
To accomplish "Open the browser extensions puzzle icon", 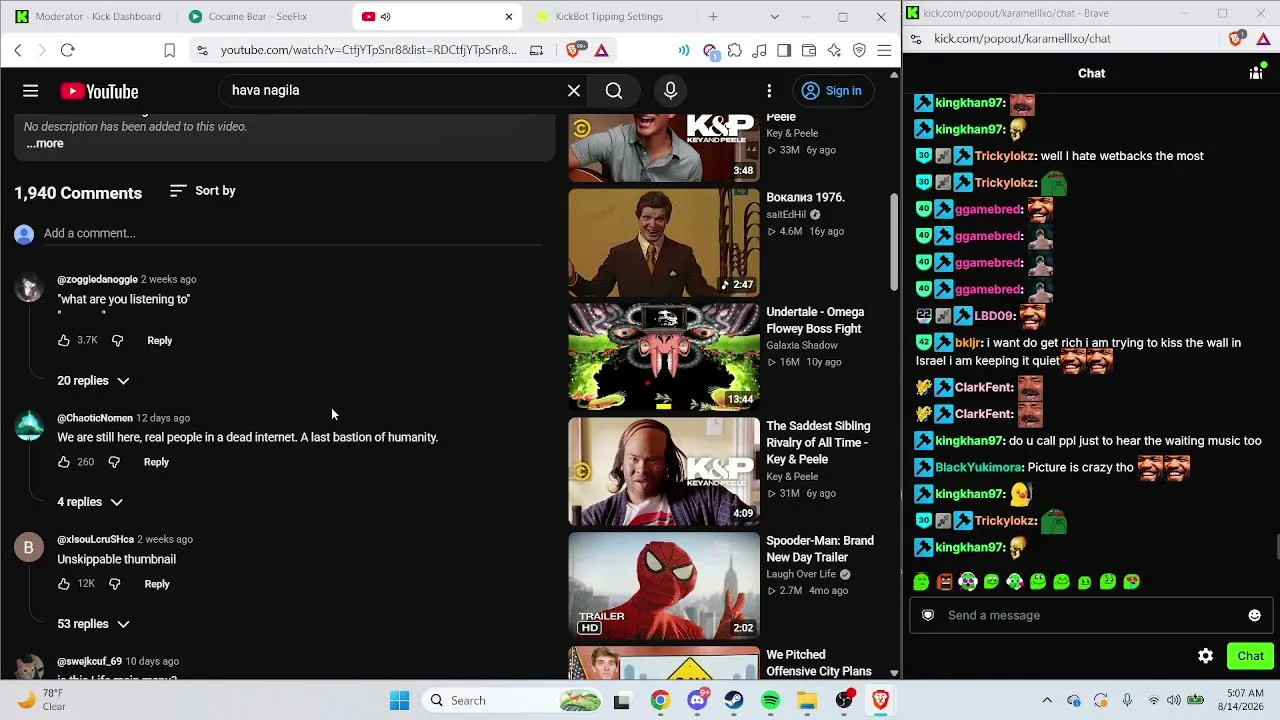I will pos(735,50).
